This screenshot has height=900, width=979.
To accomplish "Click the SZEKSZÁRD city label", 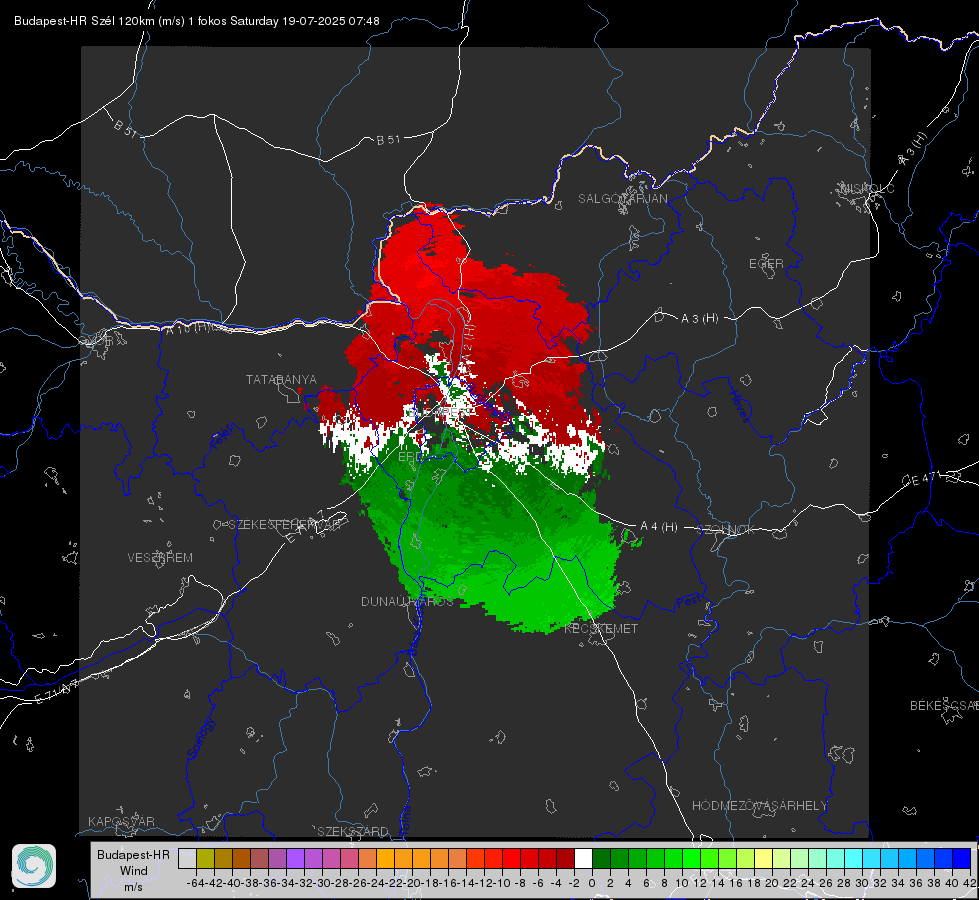I will pos(353,831).
